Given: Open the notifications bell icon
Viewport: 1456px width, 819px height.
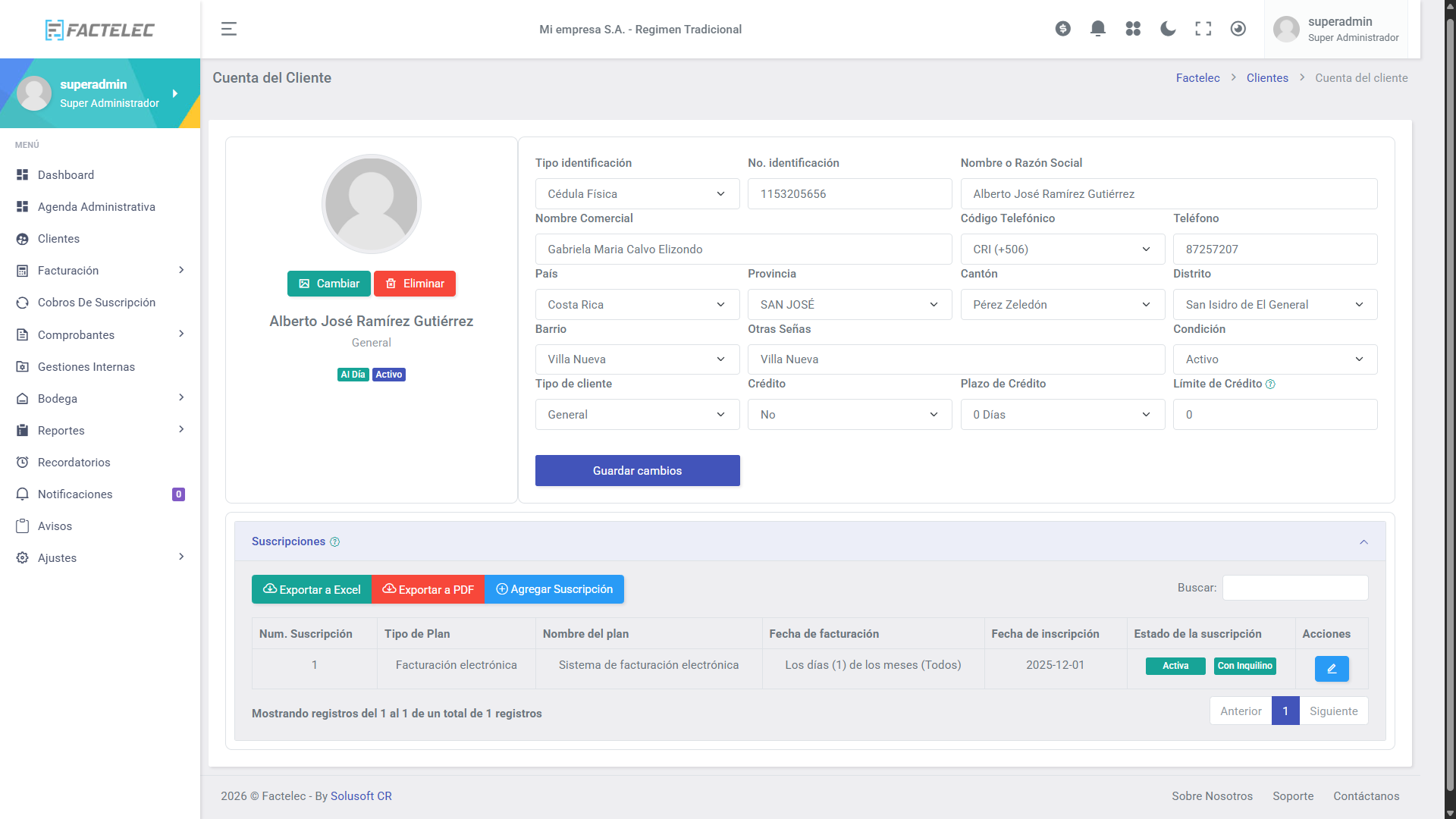Looking at the screenshot, I should point(1097,29).
